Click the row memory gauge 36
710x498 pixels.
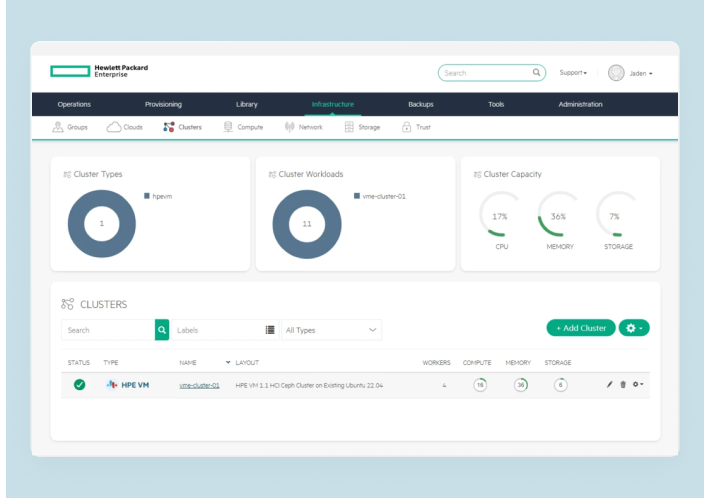pos(521,385)
